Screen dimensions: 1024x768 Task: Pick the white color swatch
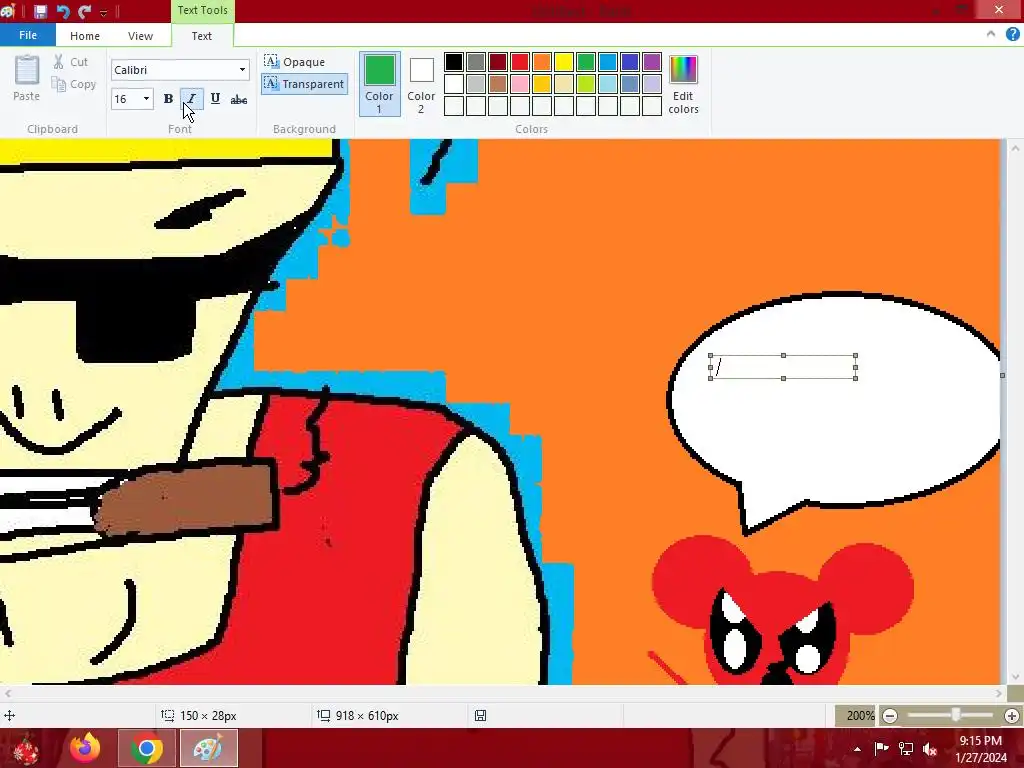click(454, 84)
